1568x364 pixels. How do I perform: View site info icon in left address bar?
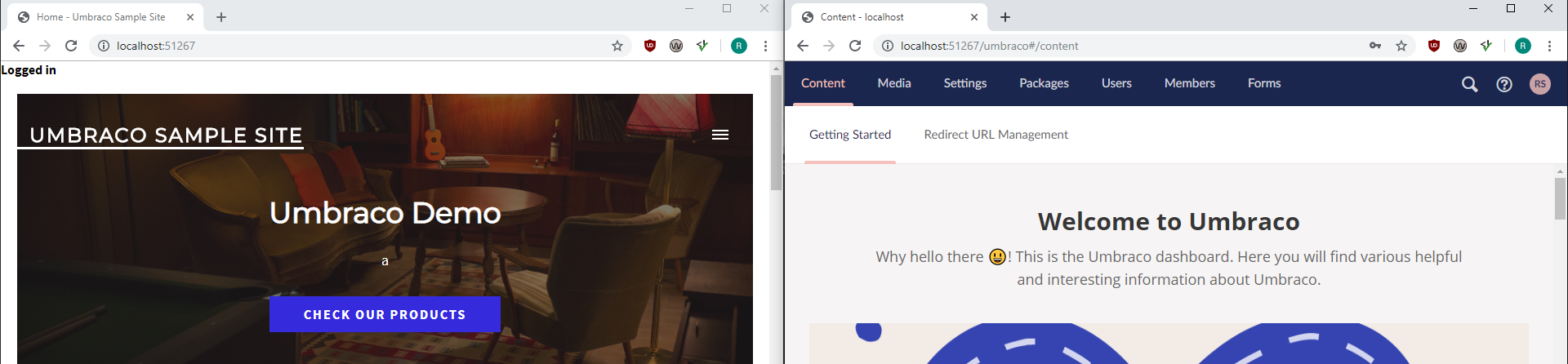[104, 46]
